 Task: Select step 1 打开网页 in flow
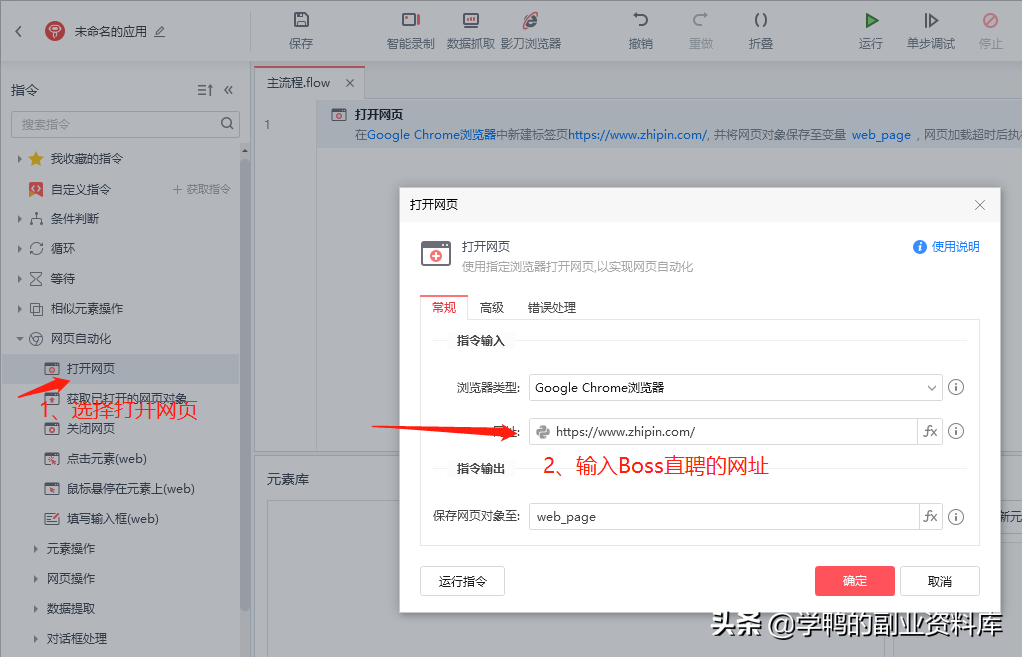[x=669, y=124]
